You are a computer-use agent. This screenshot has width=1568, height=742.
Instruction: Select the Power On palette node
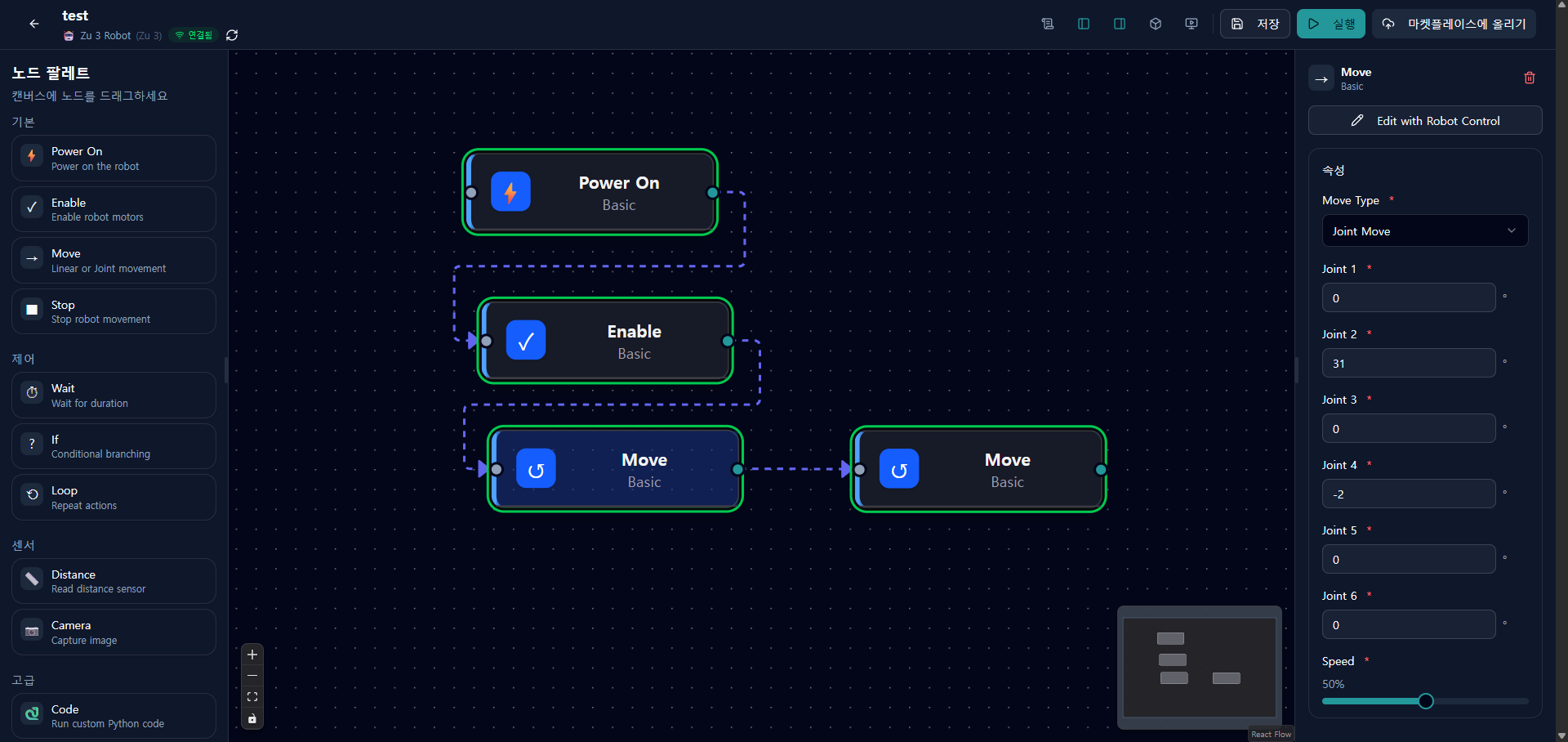click(x=114, y=158)
